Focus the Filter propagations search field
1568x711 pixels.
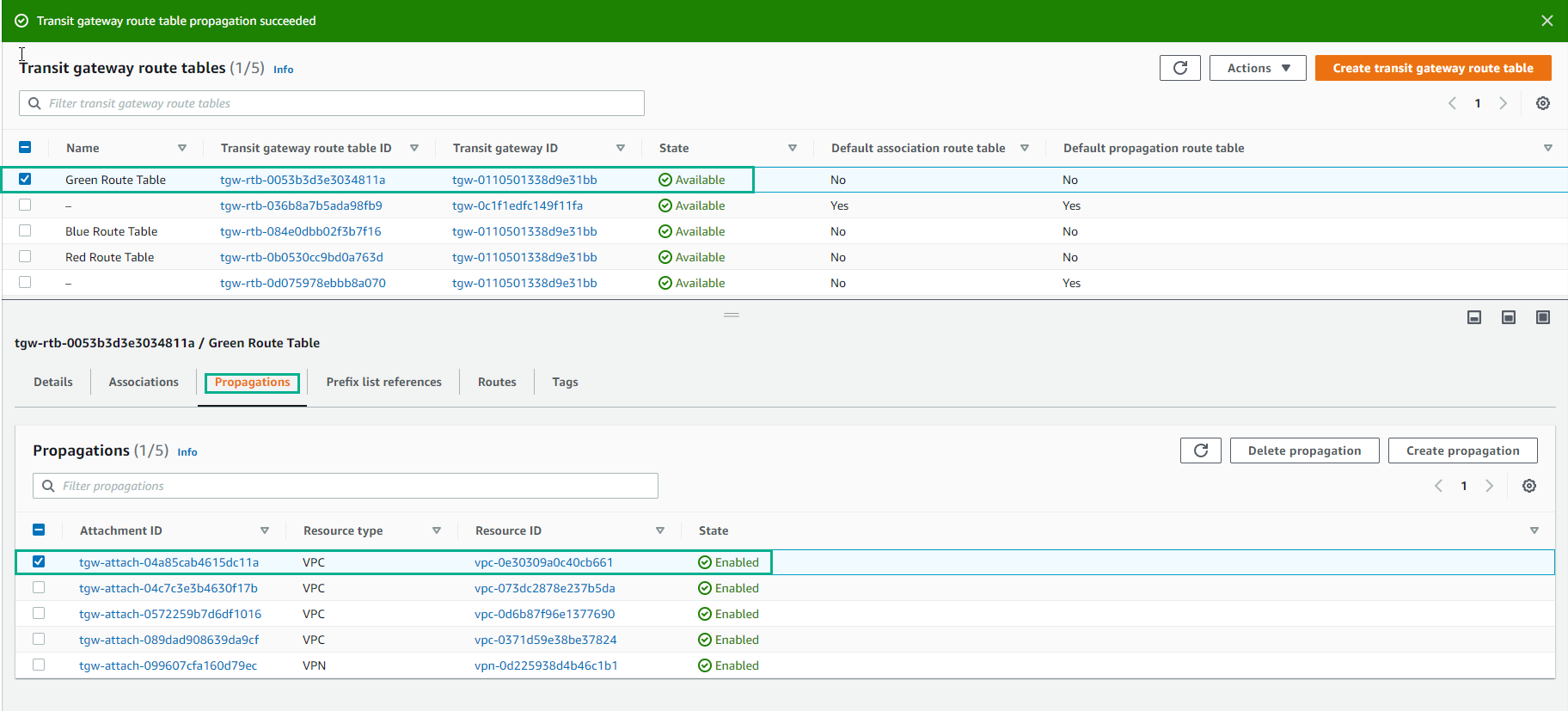[346, 486]
